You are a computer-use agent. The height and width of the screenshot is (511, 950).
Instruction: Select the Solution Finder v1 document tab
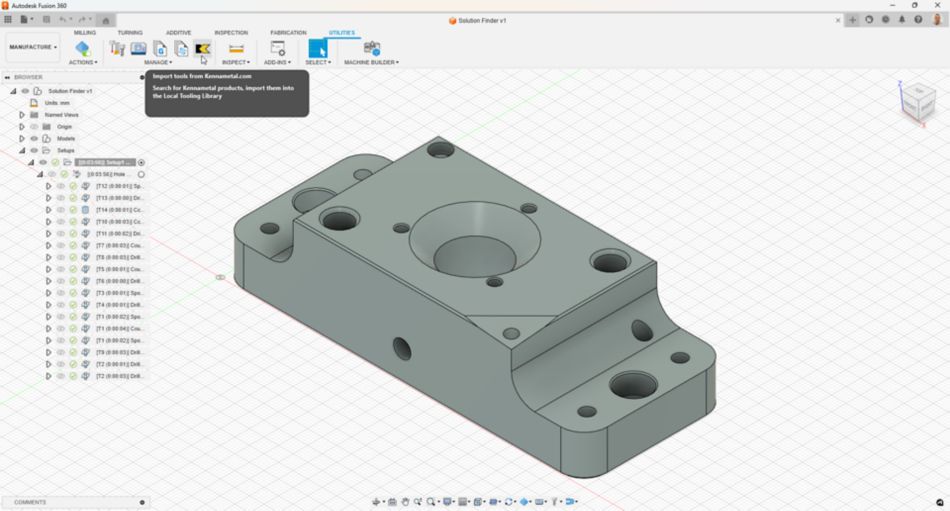pos(478,20)
